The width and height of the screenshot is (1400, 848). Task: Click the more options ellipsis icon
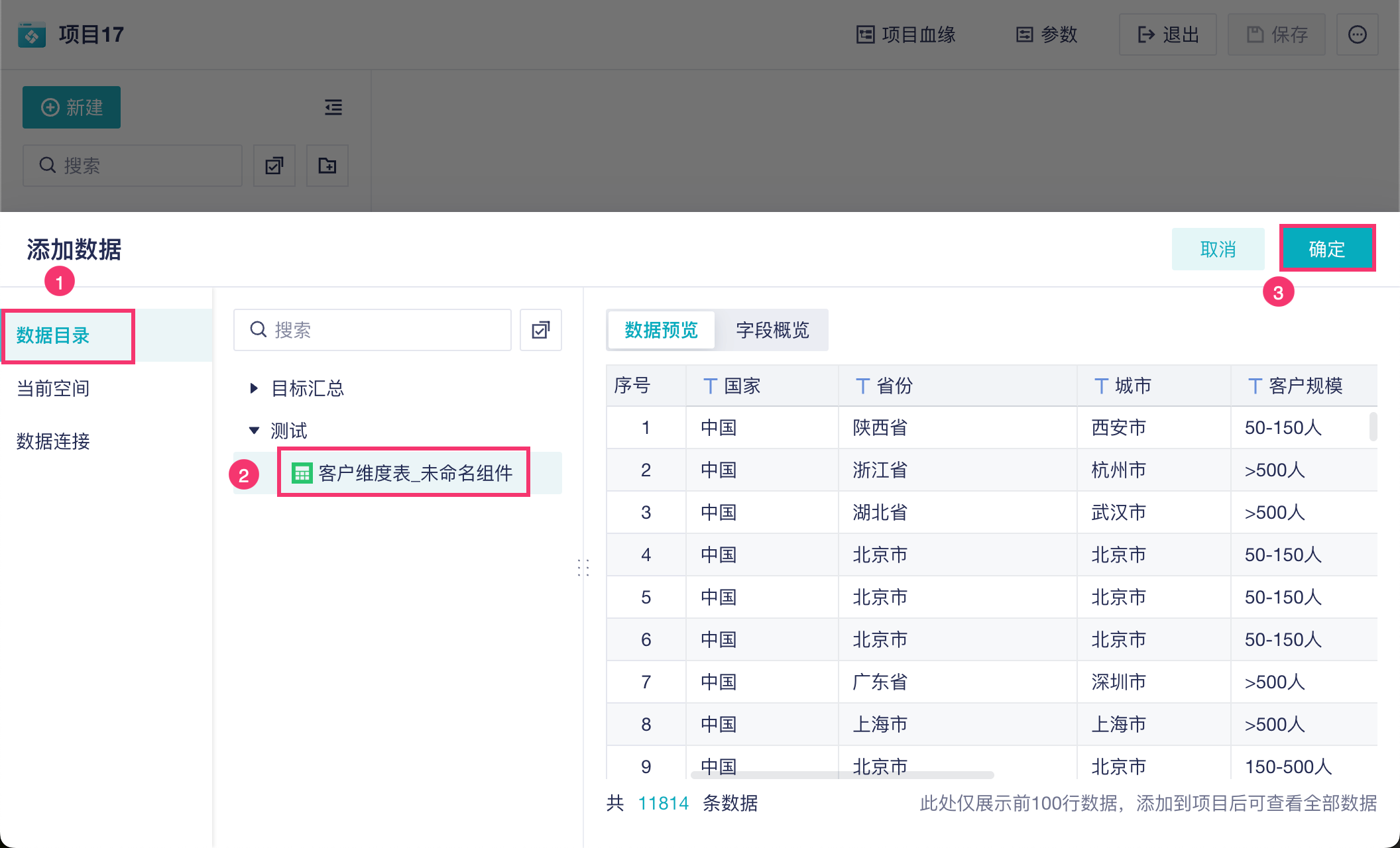tap(1357, 34)
